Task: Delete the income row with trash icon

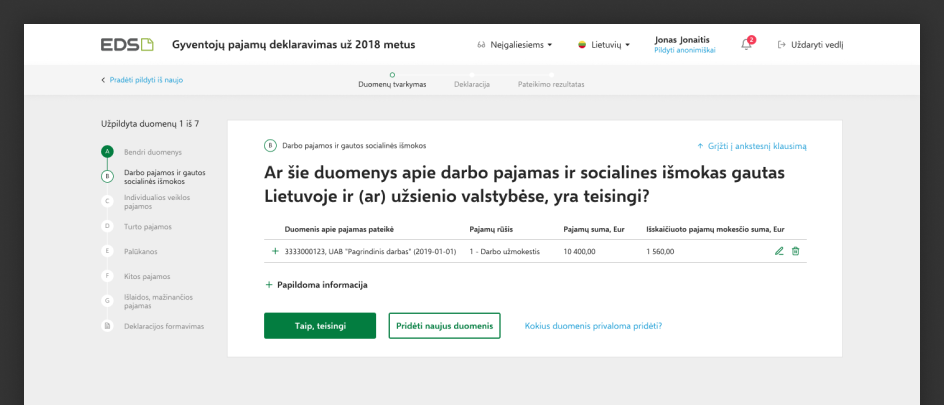Action: 796,251
